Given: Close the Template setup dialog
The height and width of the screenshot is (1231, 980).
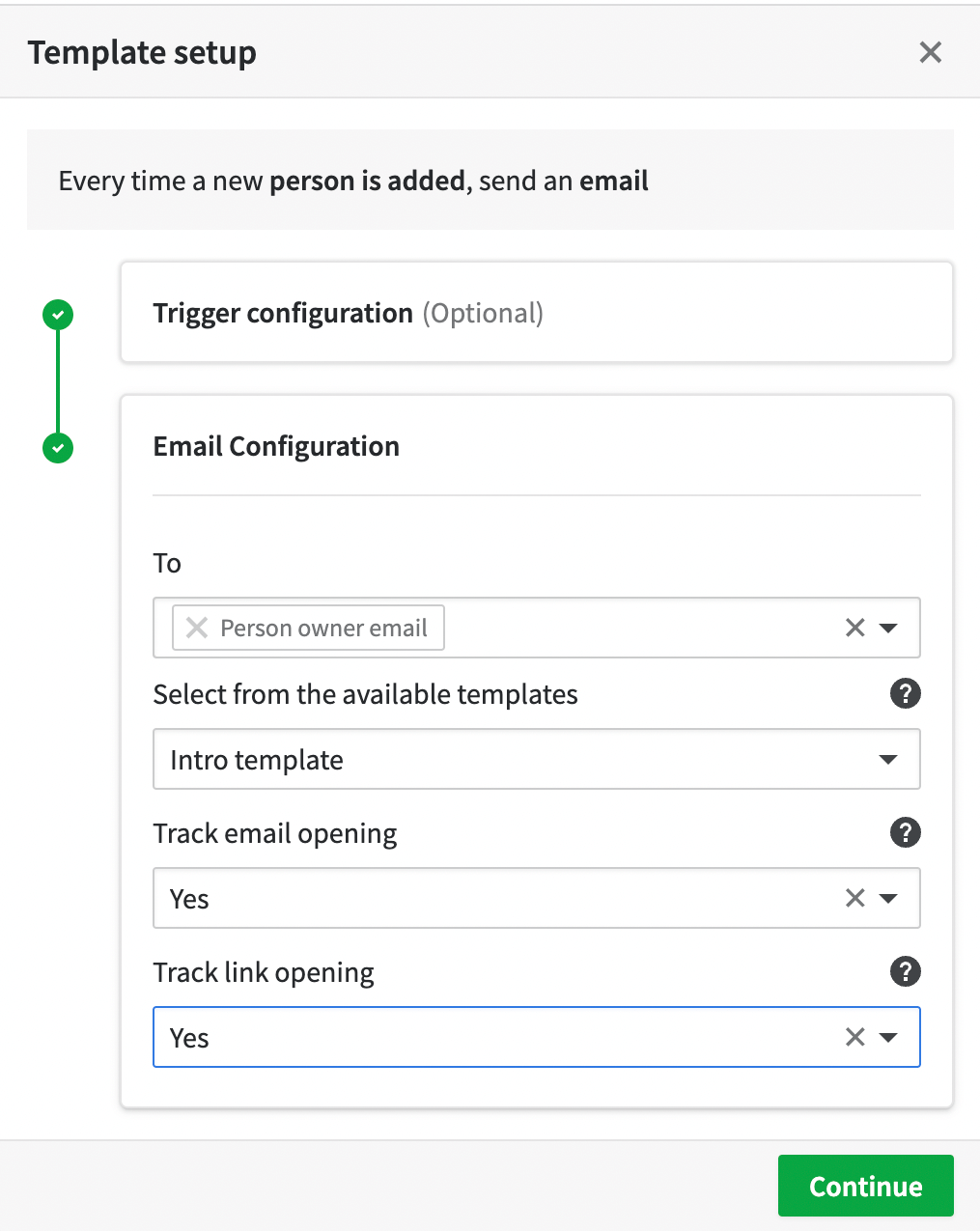Looking at the screenshot, I should 929,52.
